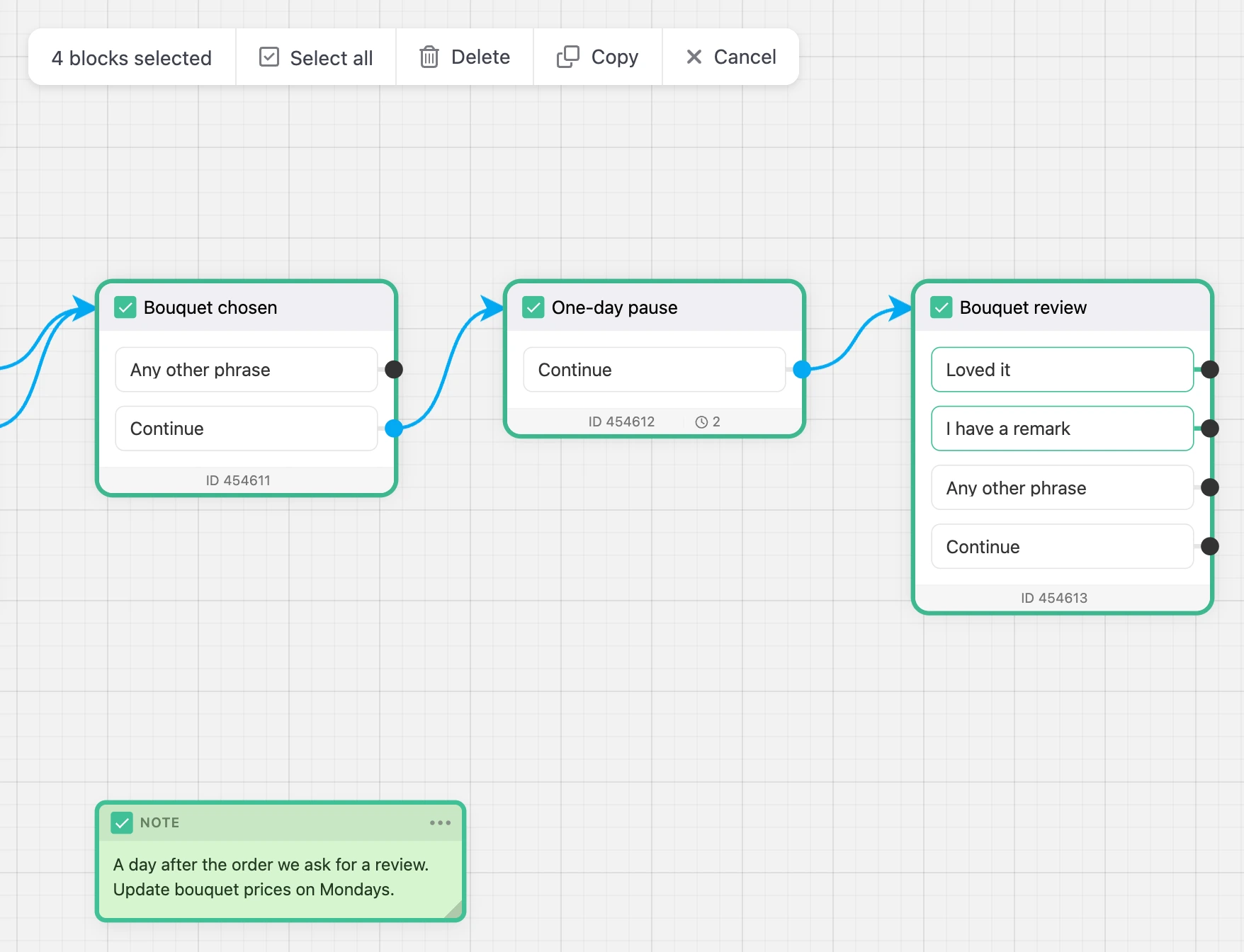The height and width of the screenshot is (952, 1244).
Task: Uncheck the Bouquet review block checkbox
Action: [x=942, y=307]
